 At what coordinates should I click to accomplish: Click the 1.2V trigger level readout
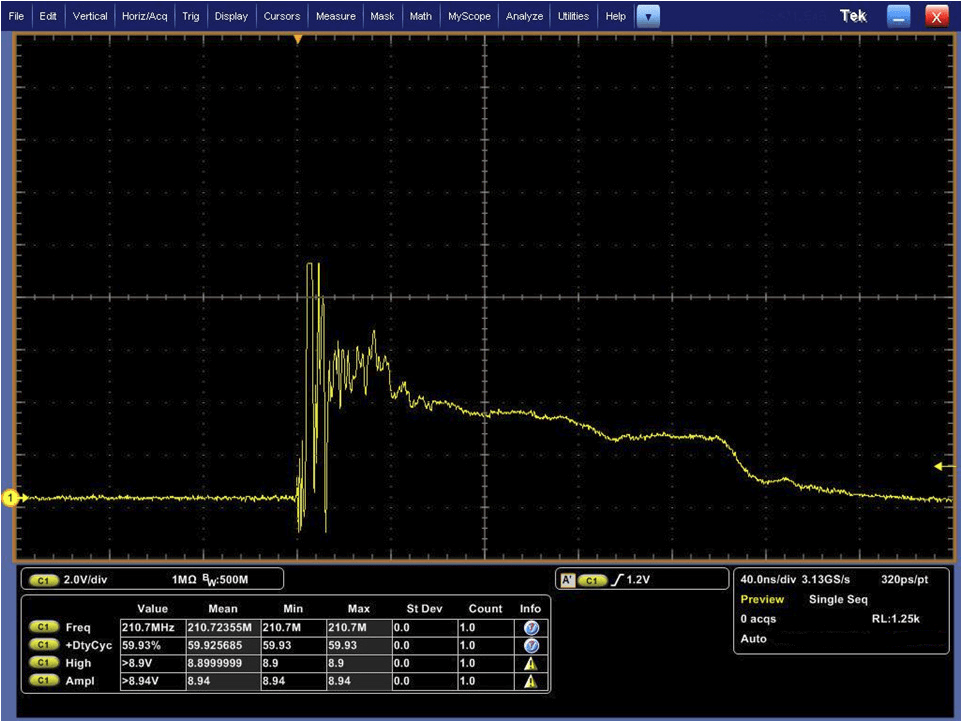tap(639, 580)
